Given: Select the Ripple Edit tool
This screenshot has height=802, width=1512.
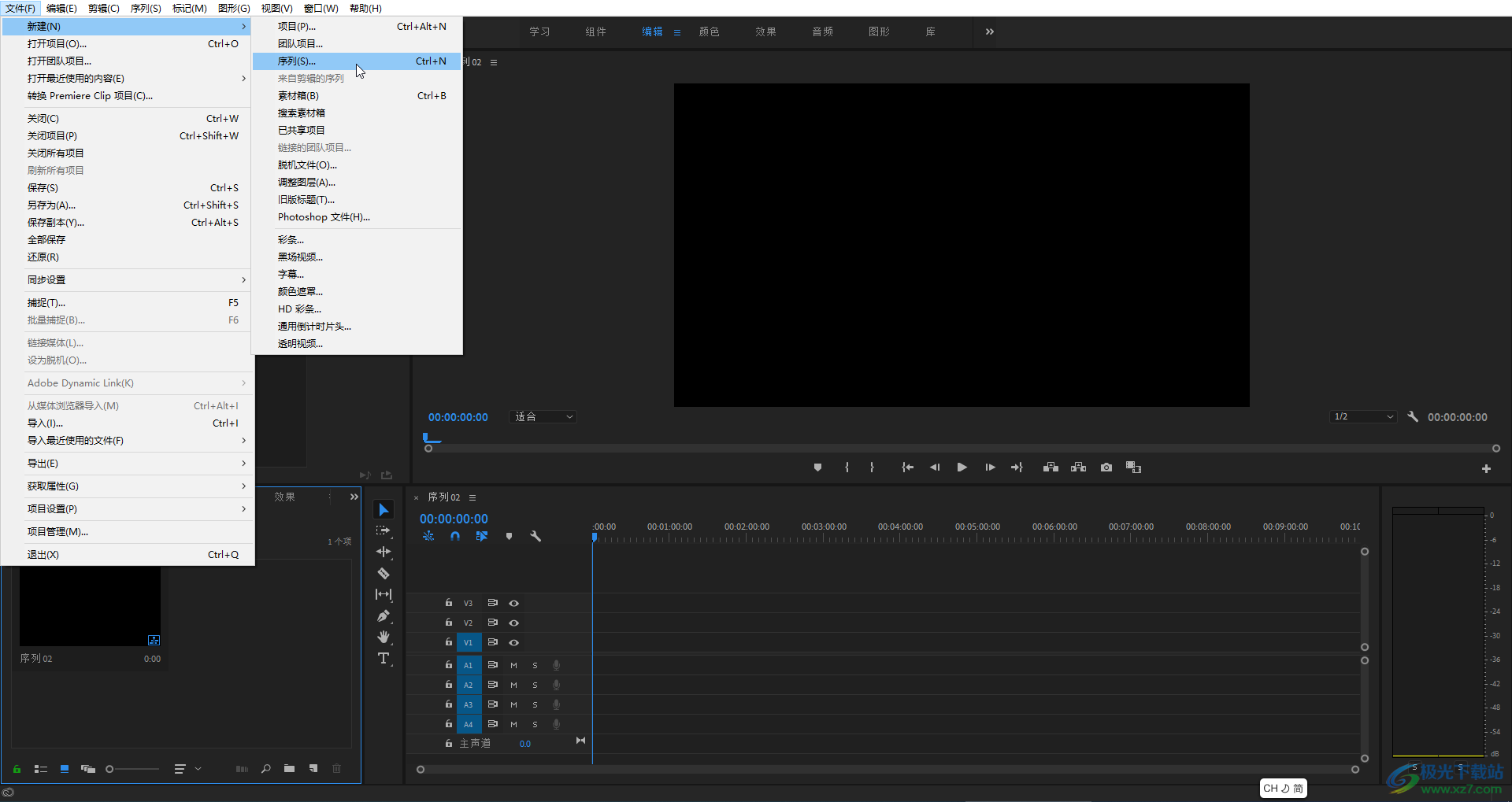Looking at the screenshot, I should (x=384, y=552).
